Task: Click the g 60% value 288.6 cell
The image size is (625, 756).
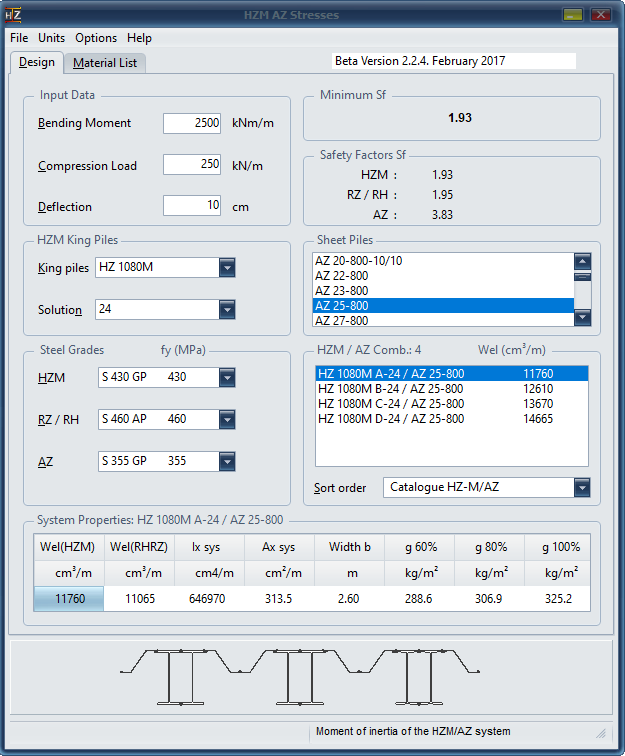Action: tap(419, 599)
